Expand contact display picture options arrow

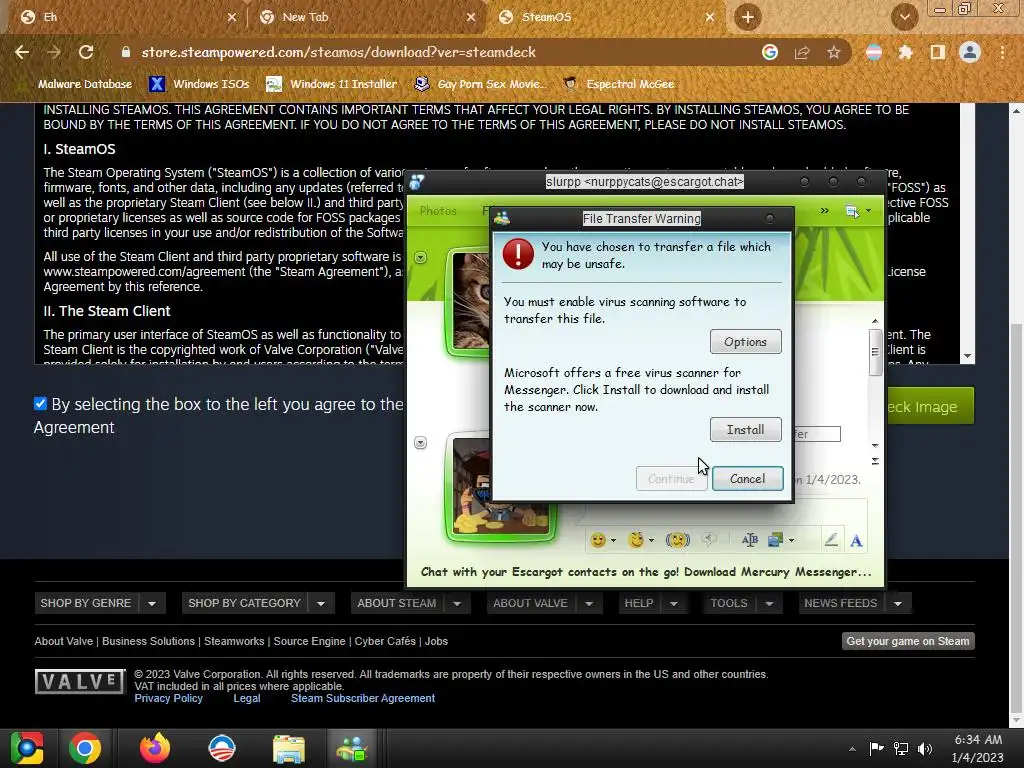pos(421,257)
